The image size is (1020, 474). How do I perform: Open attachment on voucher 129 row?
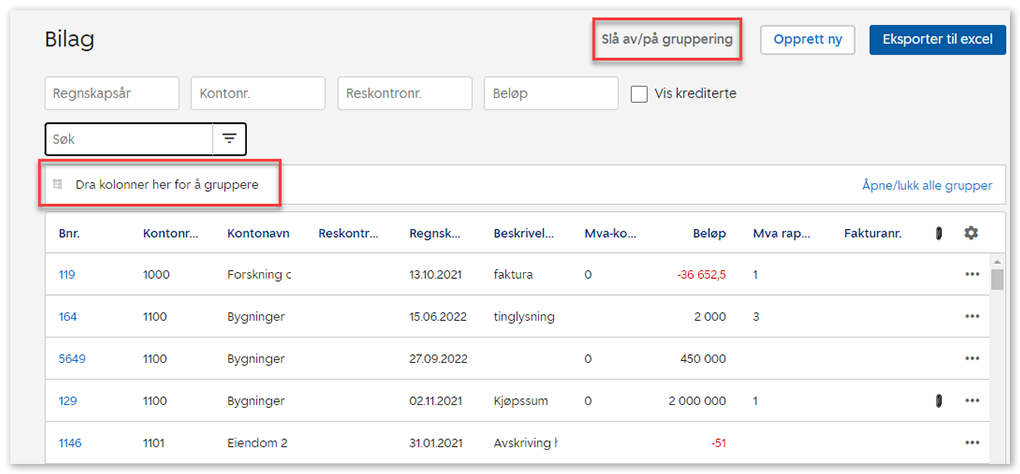(x=938, y=400)
